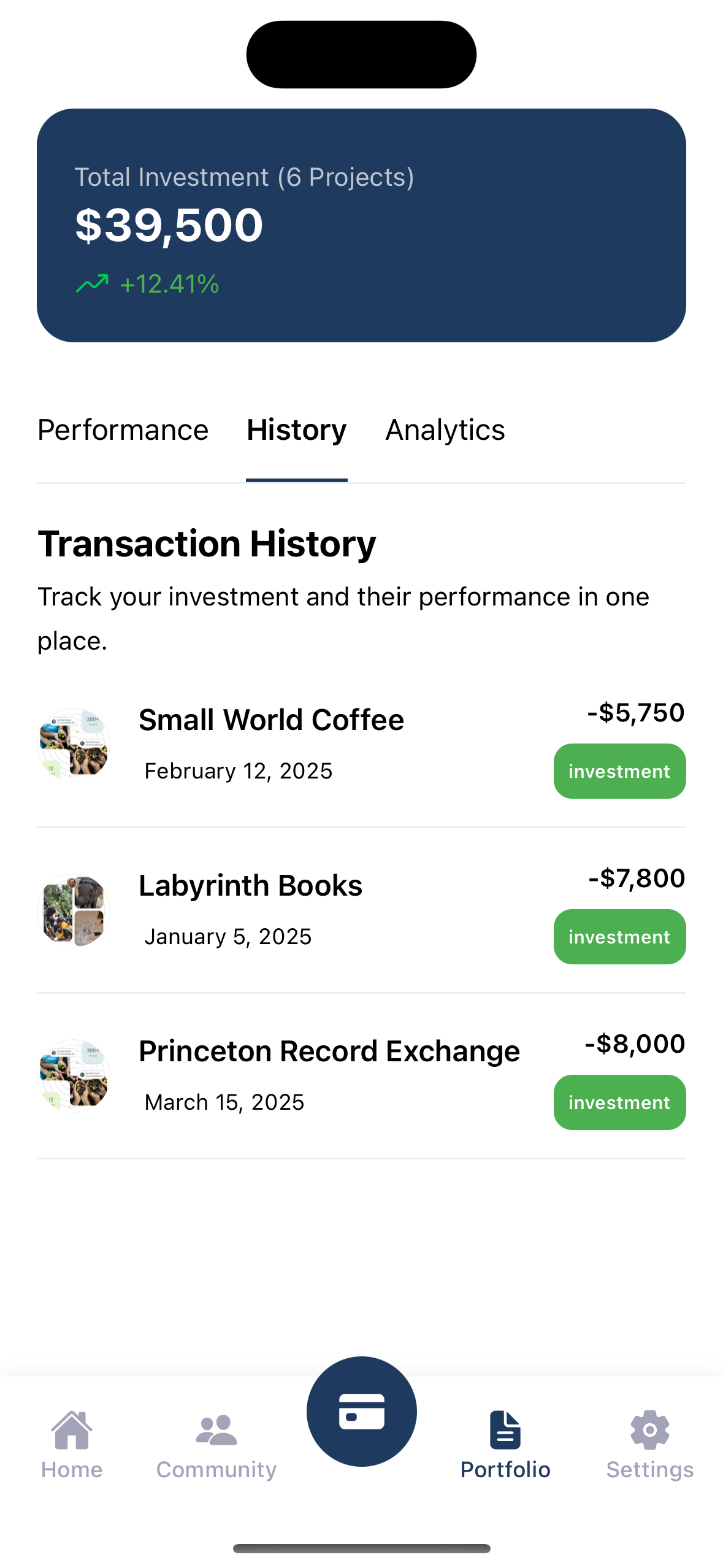Screen dimensions: 723x1568
Task: Click investment badge for Labyrinth Books
Action: [619, 937]
